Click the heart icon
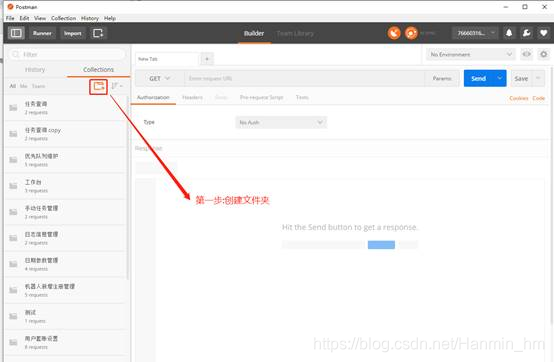554x362 pixels. point(543,33)
